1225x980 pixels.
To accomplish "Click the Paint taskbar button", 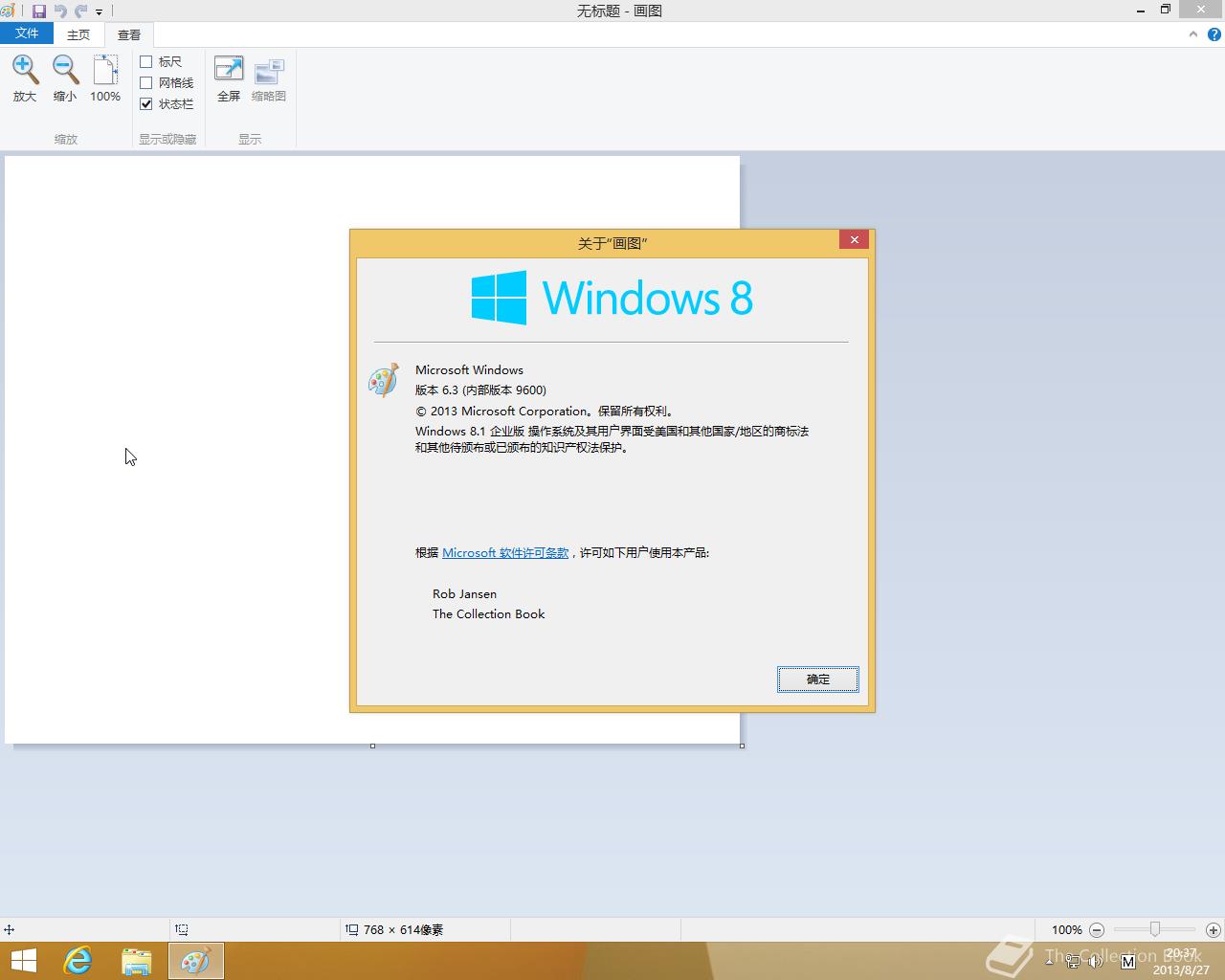I will (196, 961).
